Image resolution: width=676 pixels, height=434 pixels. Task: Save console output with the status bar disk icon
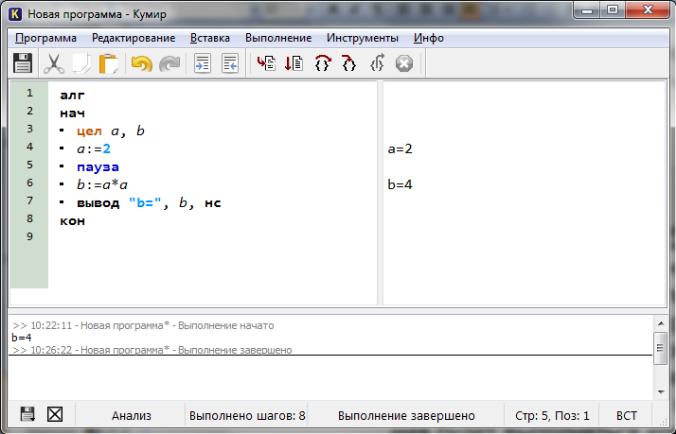click(28, 415)
